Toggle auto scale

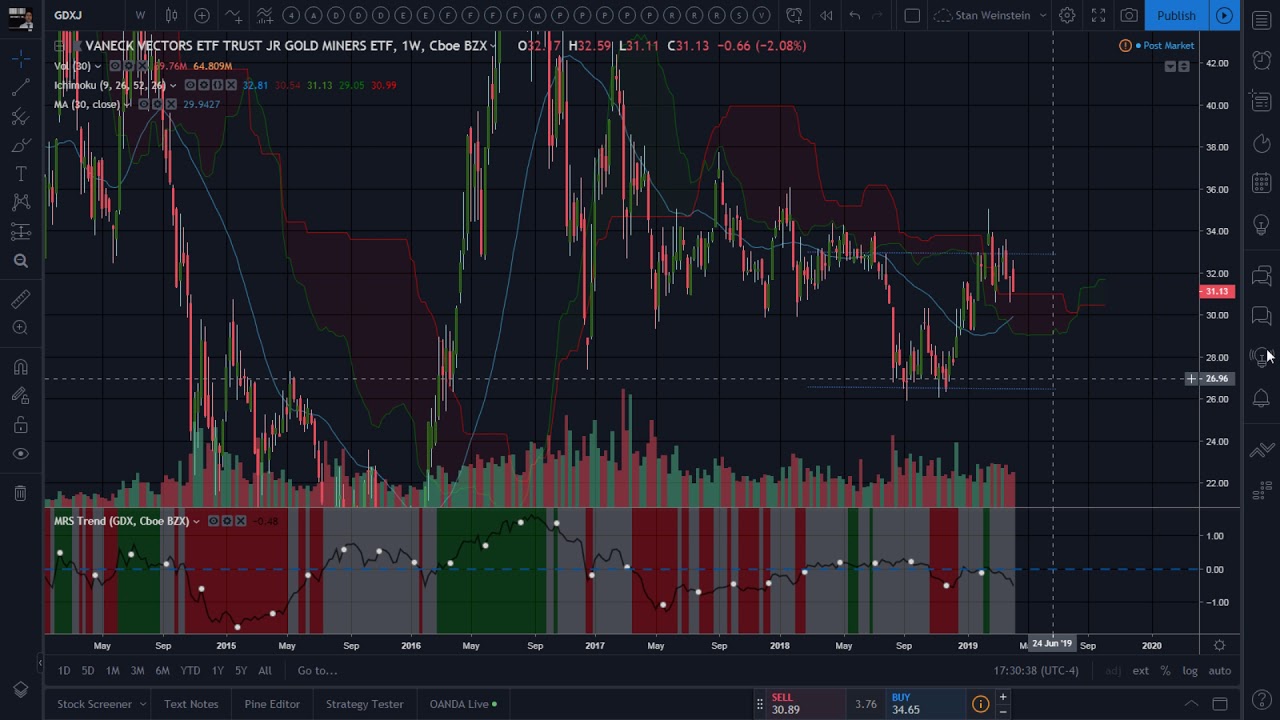pyautogui.click(x=1220, y=671)
